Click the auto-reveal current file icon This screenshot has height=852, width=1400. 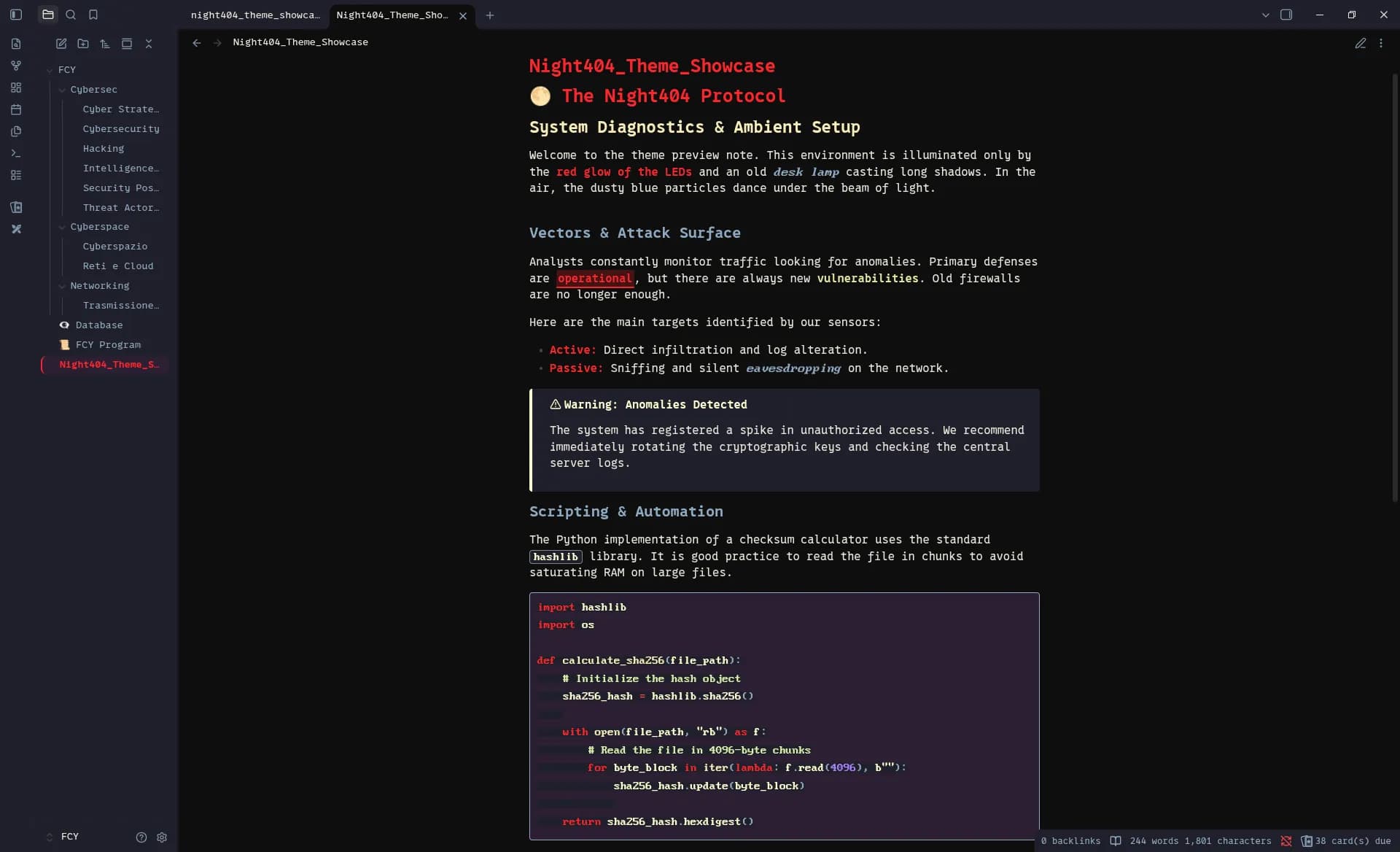pos(127,44)
